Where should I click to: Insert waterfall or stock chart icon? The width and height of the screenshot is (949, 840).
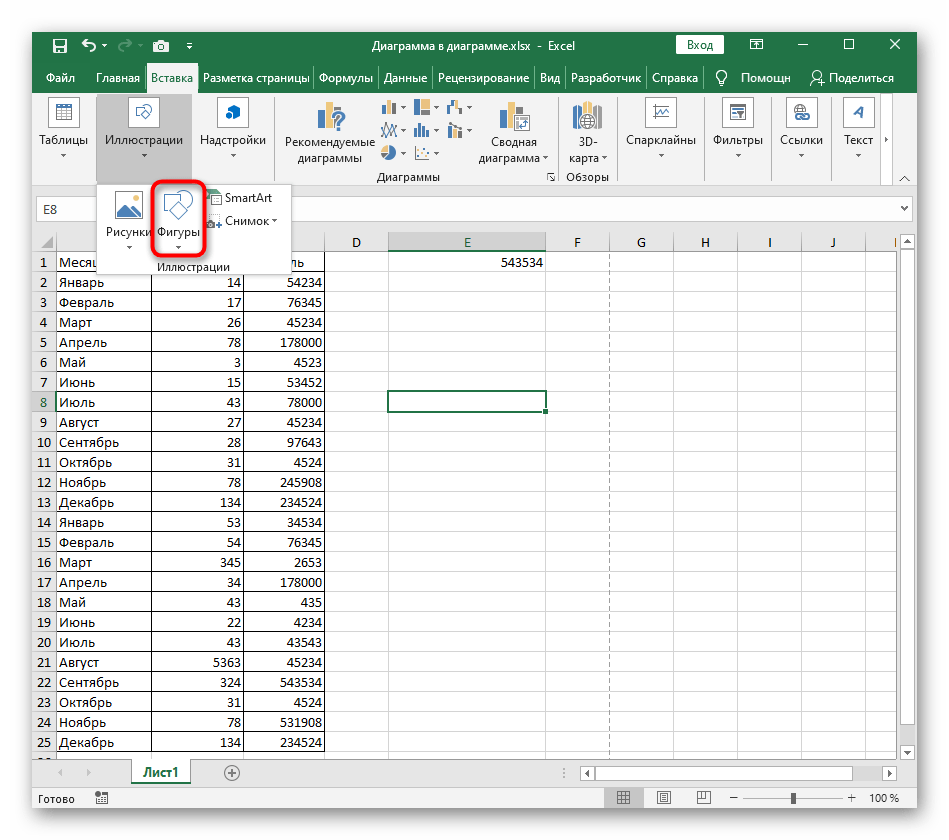pyautogui.click(x=459, y=108)
